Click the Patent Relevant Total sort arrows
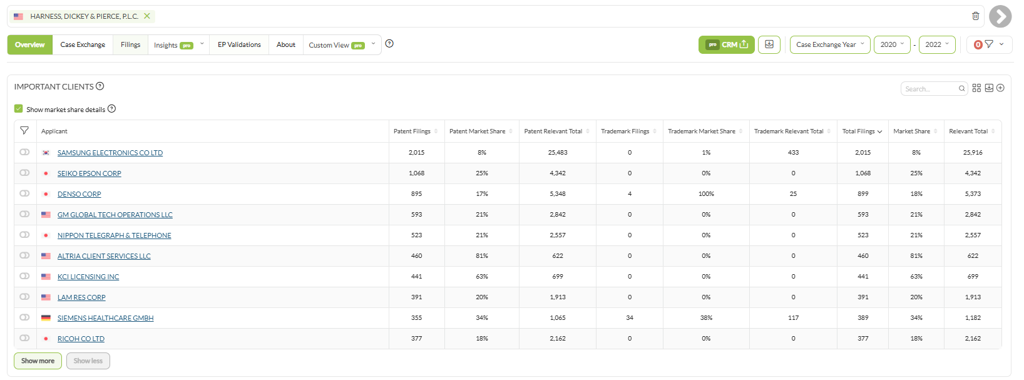The width and height of the screenshot is (1024, 380). (x=587, y=131)
